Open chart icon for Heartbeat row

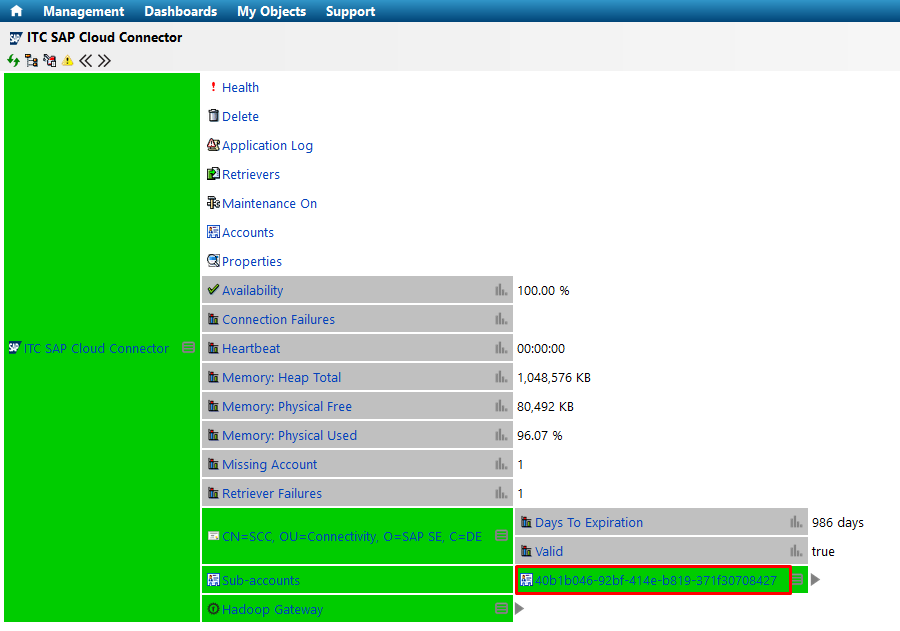[x=501, y=348]
